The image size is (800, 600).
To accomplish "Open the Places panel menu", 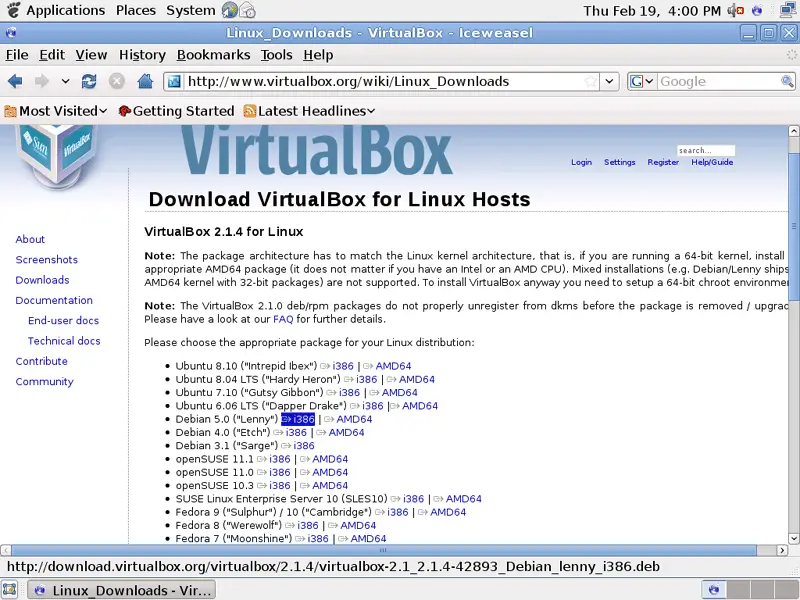I will [x=136, y=10].
